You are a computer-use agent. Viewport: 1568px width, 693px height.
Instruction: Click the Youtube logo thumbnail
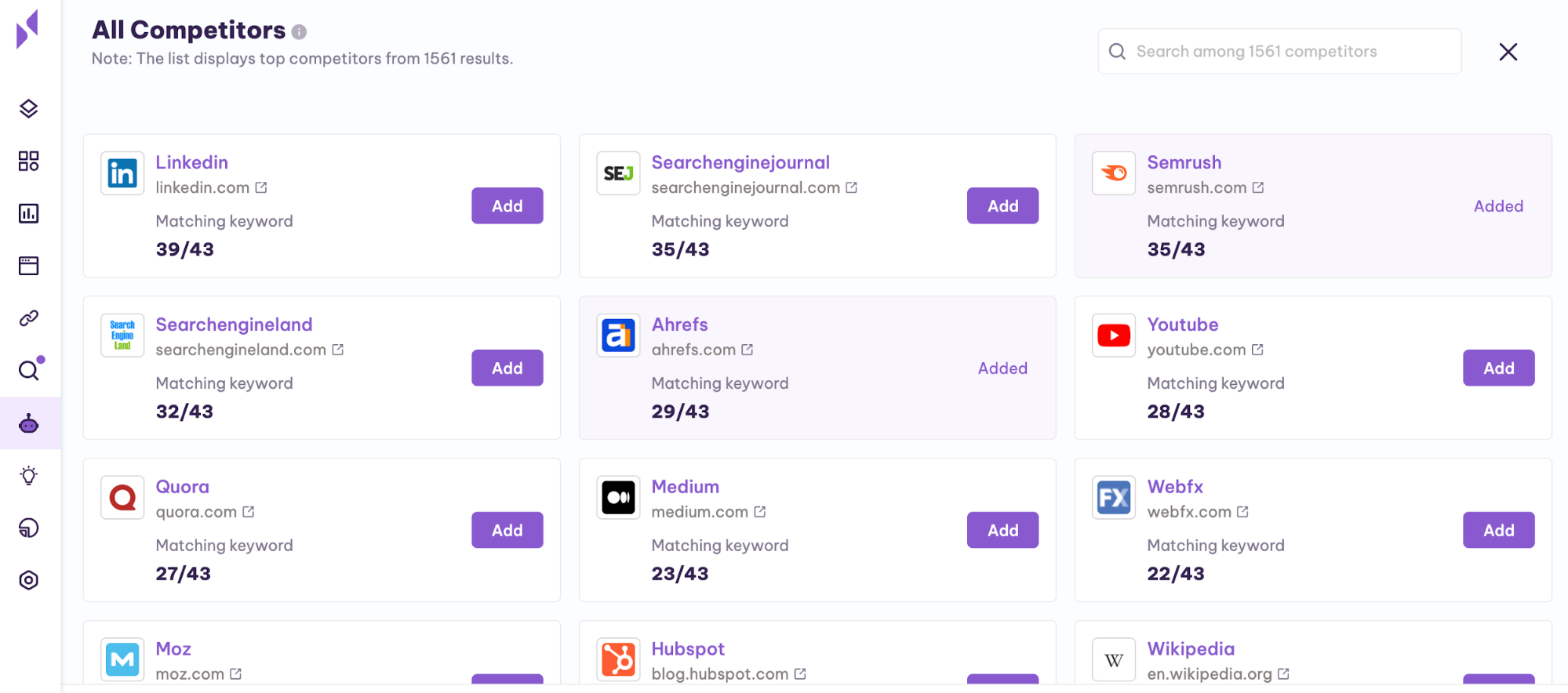point(1114,336)
